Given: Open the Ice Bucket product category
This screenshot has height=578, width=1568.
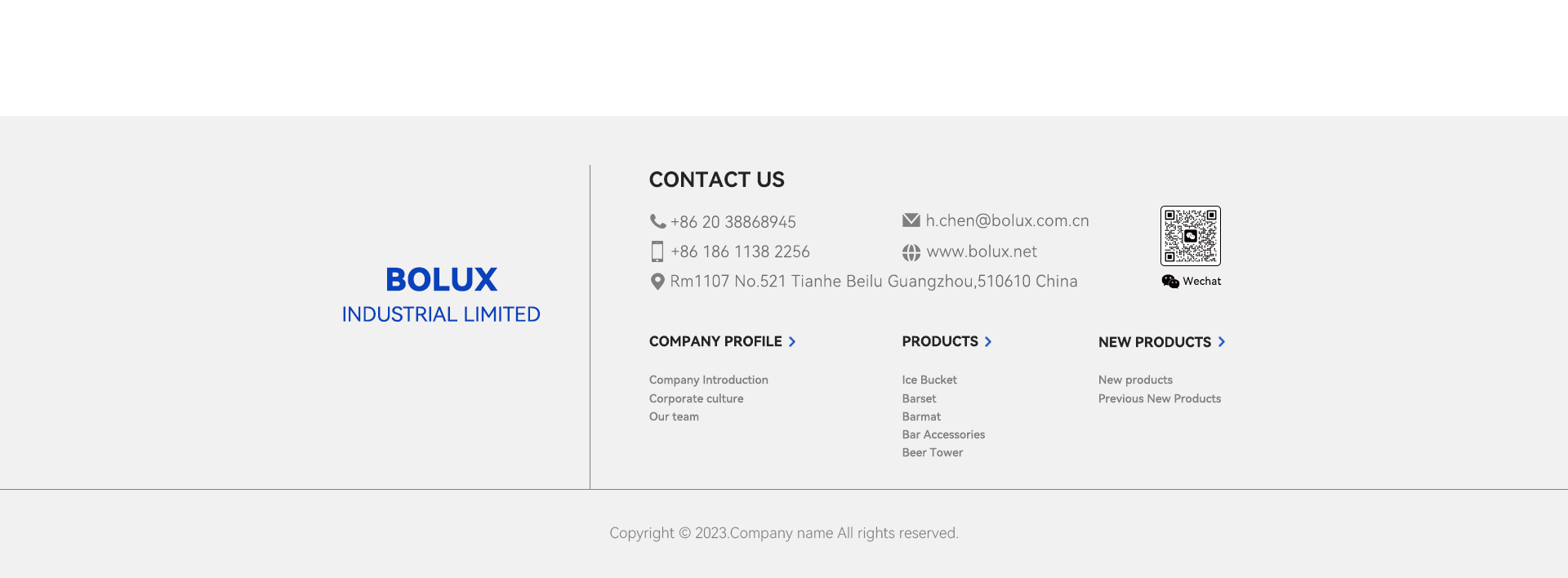Looking at the screenshot, I should coord(929,380).
